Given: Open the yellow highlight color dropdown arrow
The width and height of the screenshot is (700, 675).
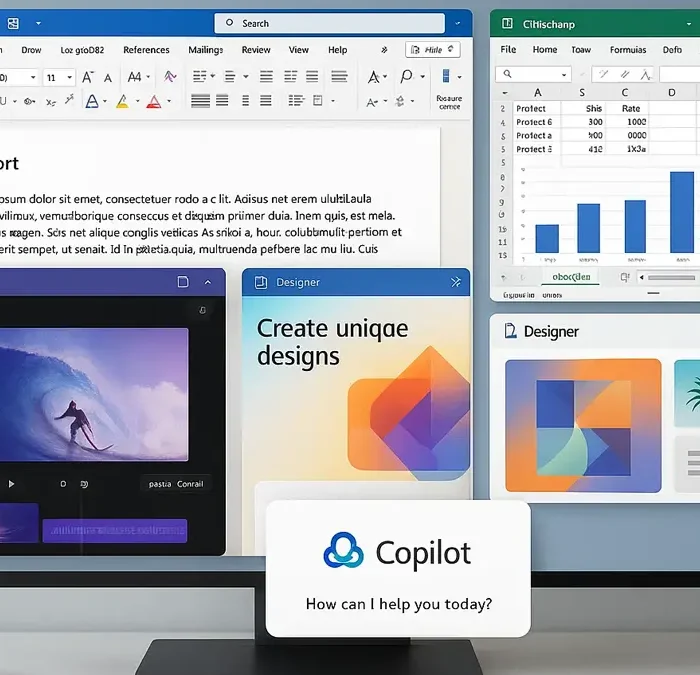Looking at the screenshot, I should pos(138,101).
